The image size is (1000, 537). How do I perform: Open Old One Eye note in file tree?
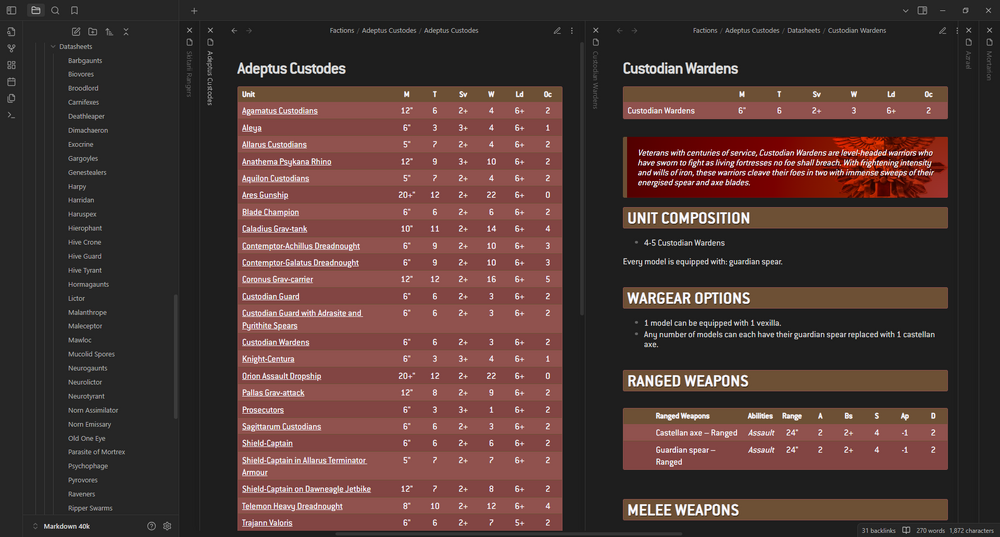coord(87,438)
